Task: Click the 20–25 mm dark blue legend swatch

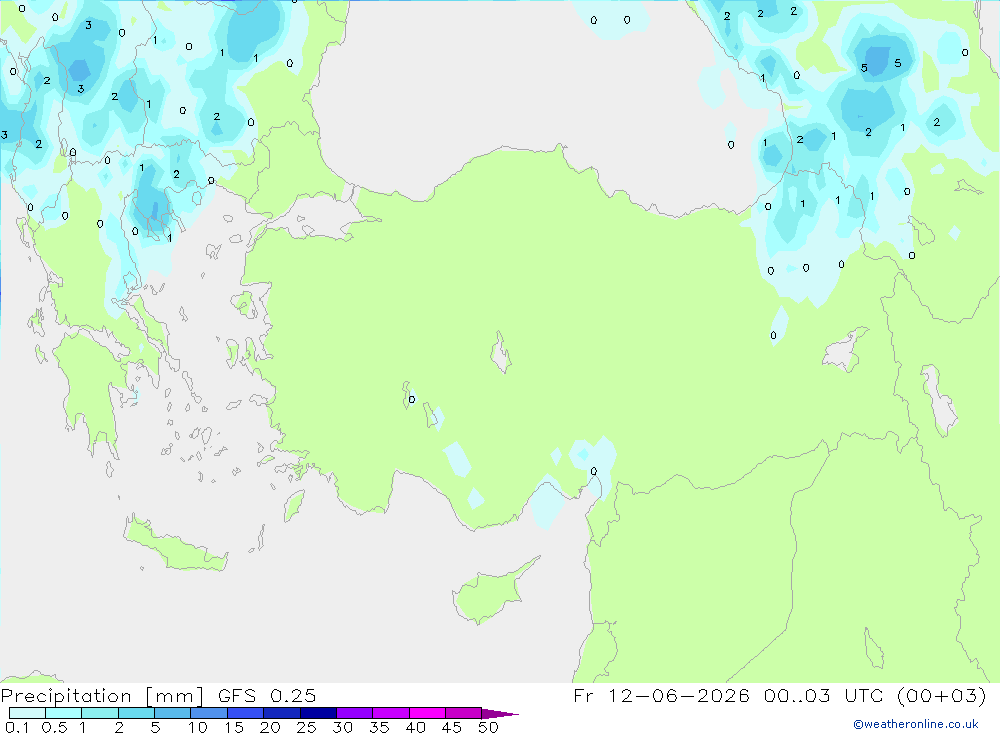Action: click(282, 713)
